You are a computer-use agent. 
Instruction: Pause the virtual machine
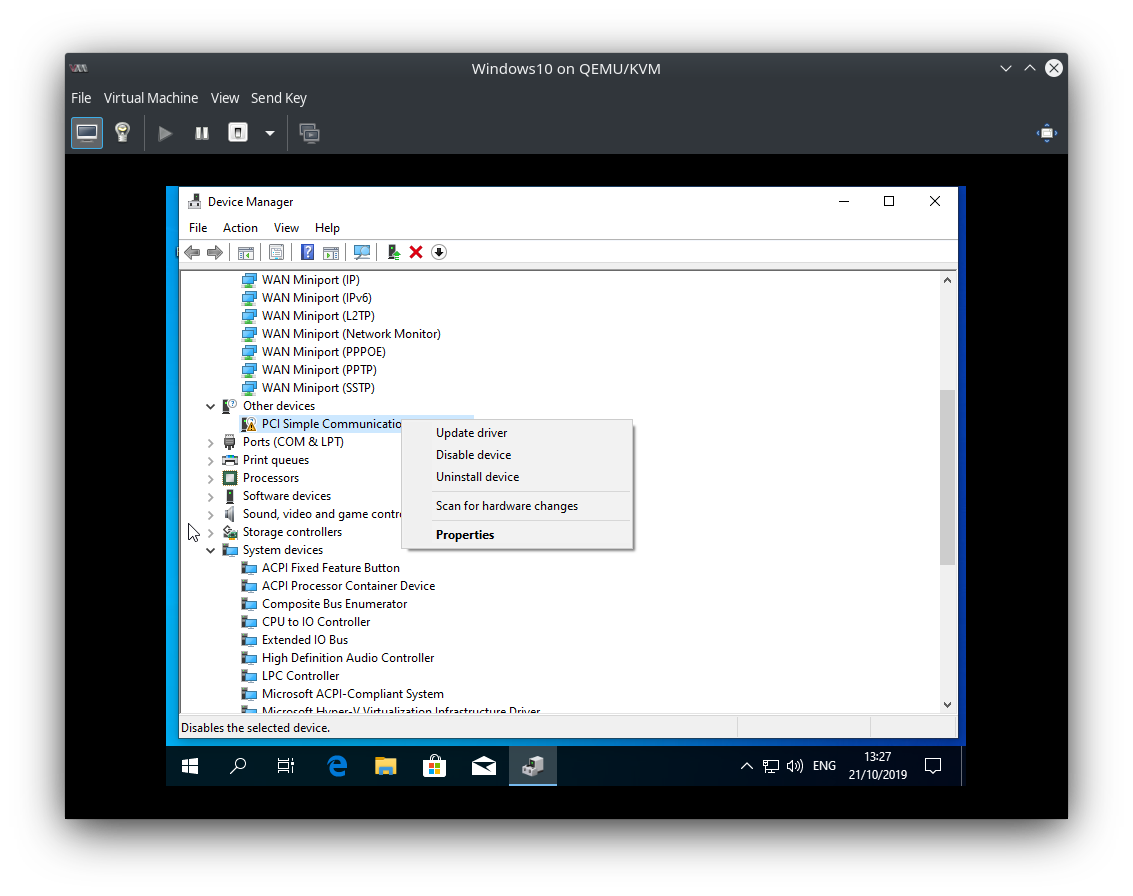coord(202,133)
